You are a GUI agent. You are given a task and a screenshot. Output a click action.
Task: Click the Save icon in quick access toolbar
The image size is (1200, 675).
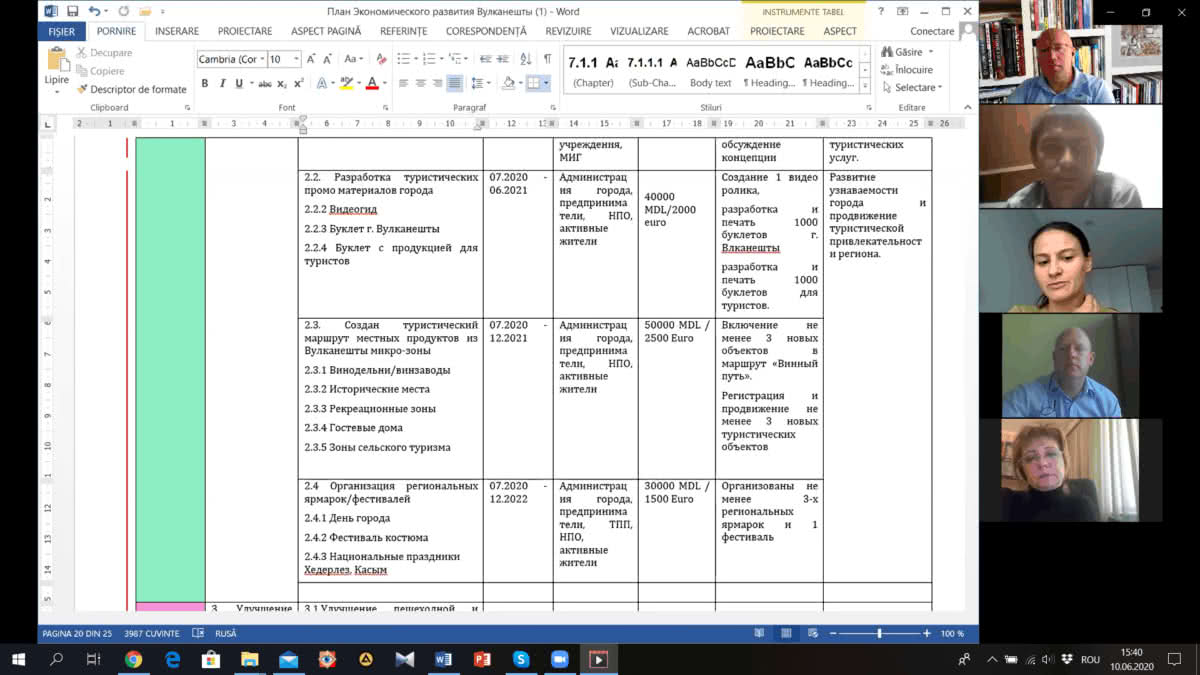pyautogui.click(x=72, y=11)
